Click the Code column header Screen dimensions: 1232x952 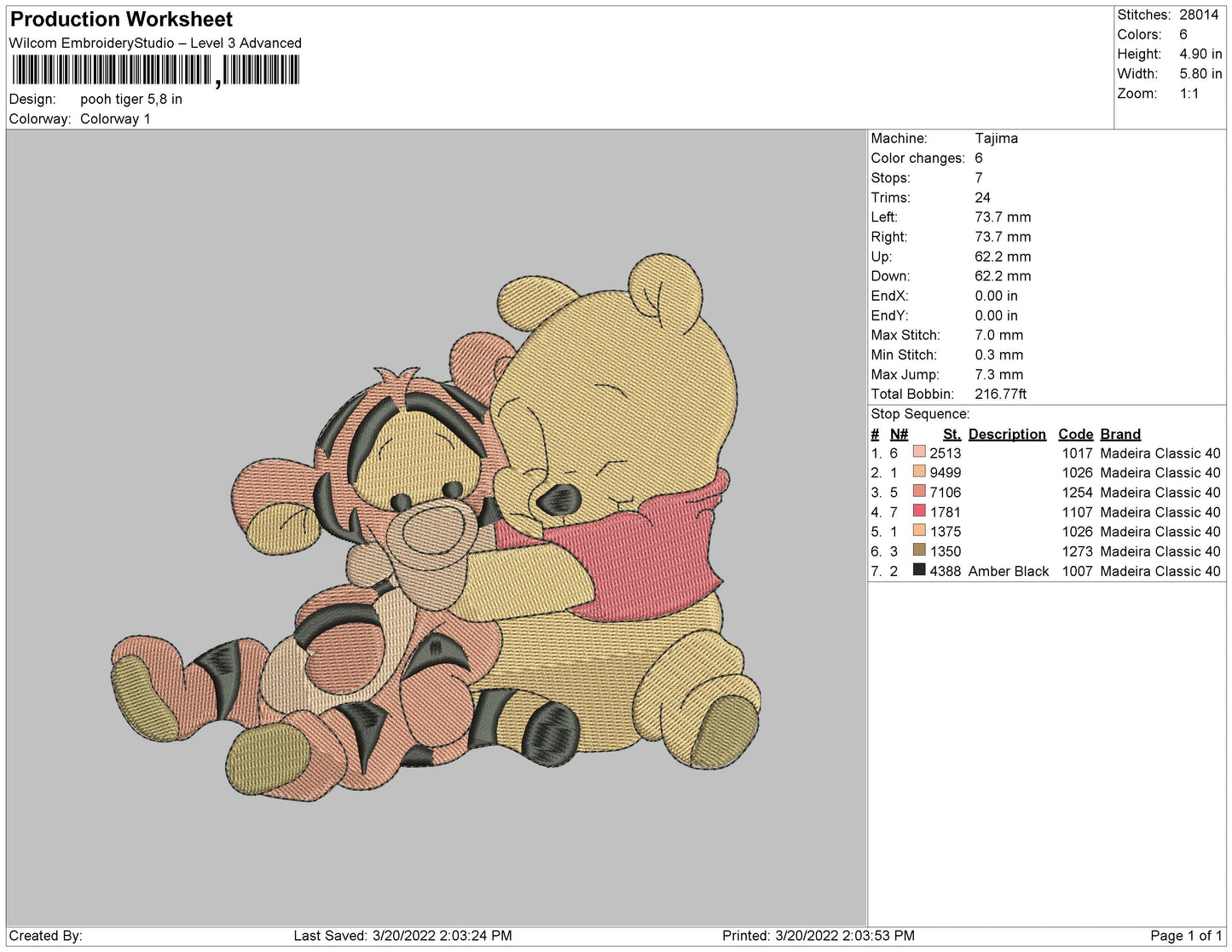[x=1074, y=434]
